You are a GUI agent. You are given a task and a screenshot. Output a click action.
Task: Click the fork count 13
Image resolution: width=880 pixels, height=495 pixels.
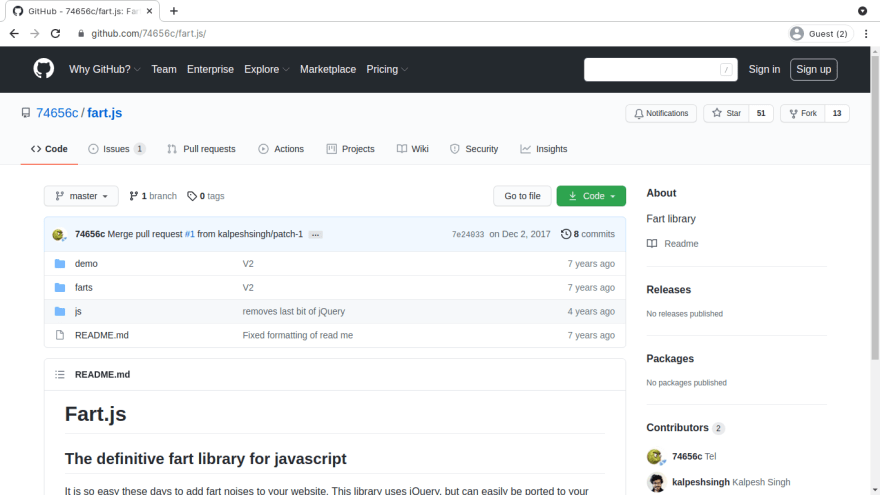(837, 113)
